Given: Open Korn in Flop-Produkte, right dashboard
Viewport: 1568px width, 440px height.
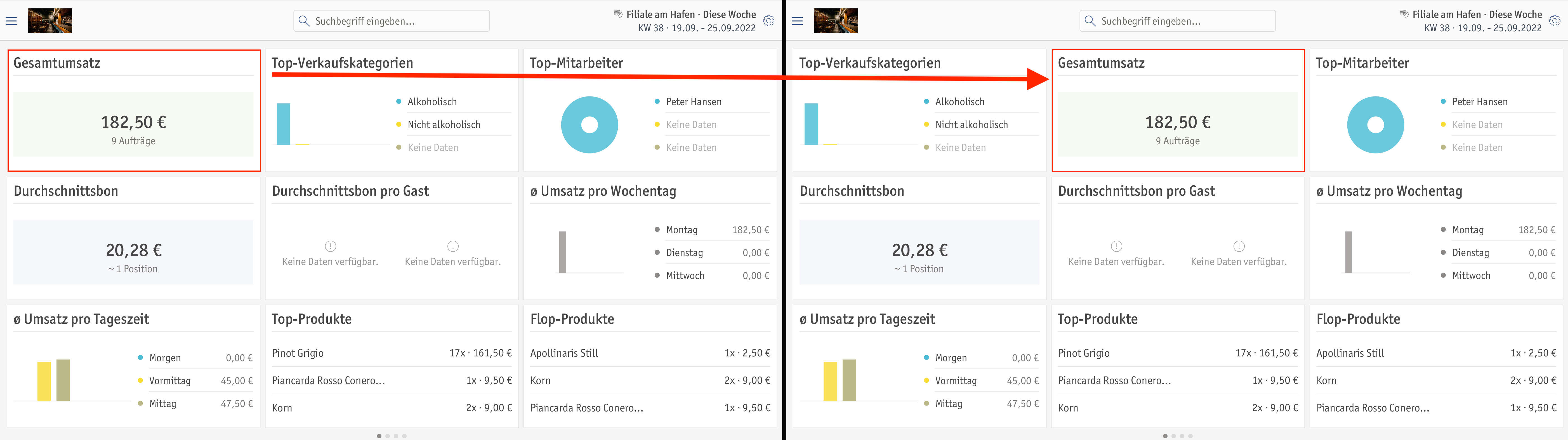Looking at the screenshot, I should point(1436,380).
